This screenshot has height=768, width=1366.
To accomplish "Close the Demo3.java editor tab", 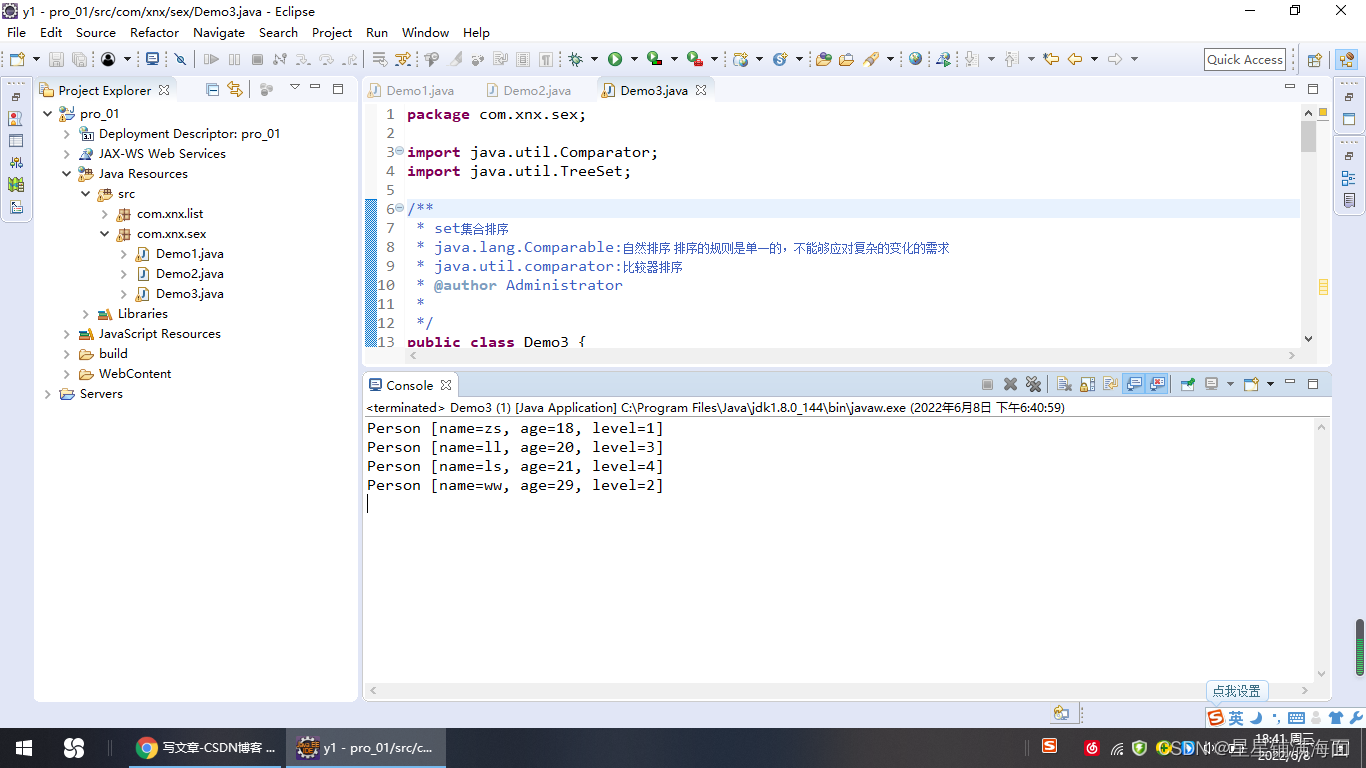I will coord(701,90).
